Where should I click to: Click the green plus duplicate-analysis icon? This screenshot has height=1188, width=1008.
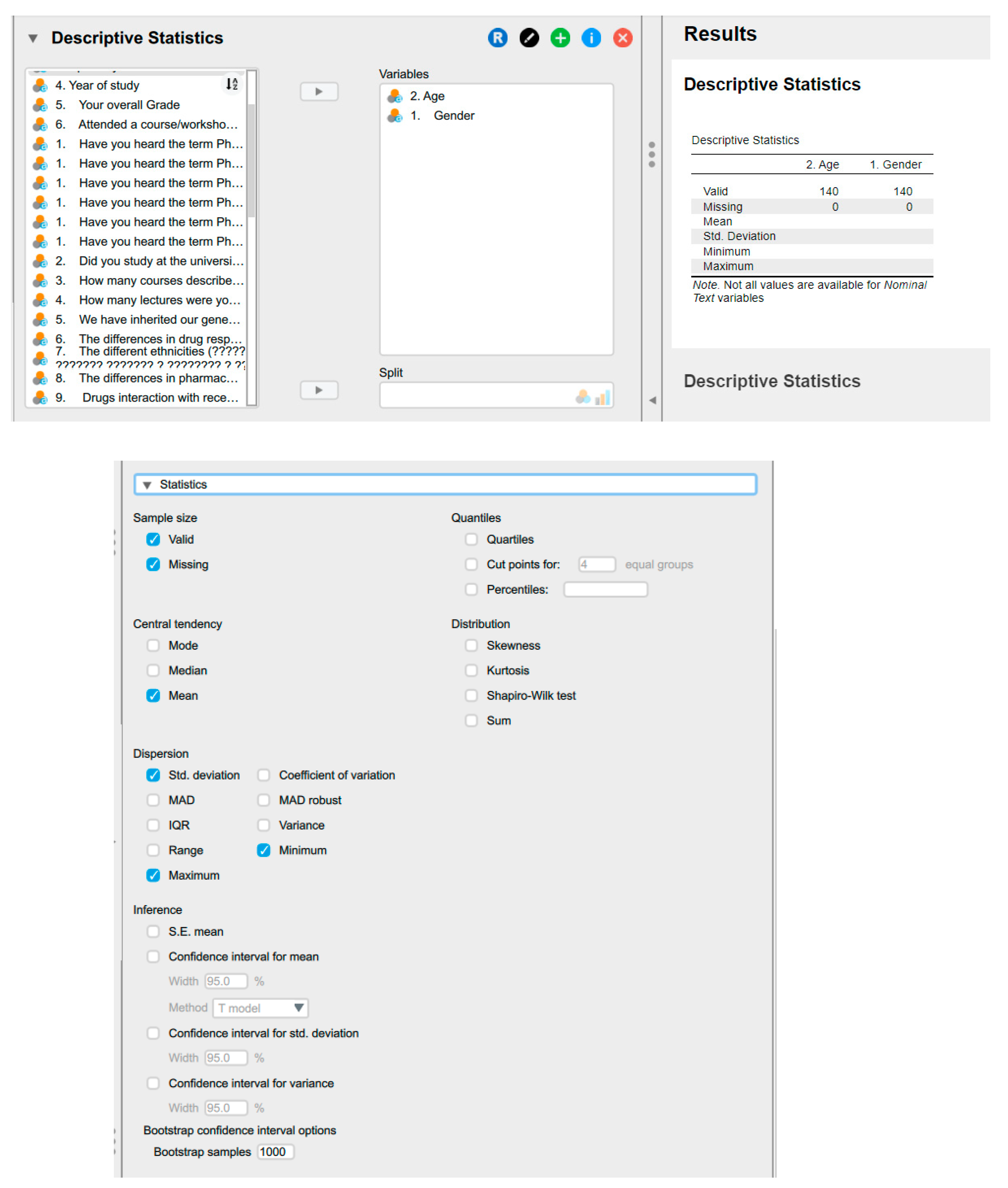[560, 38]
